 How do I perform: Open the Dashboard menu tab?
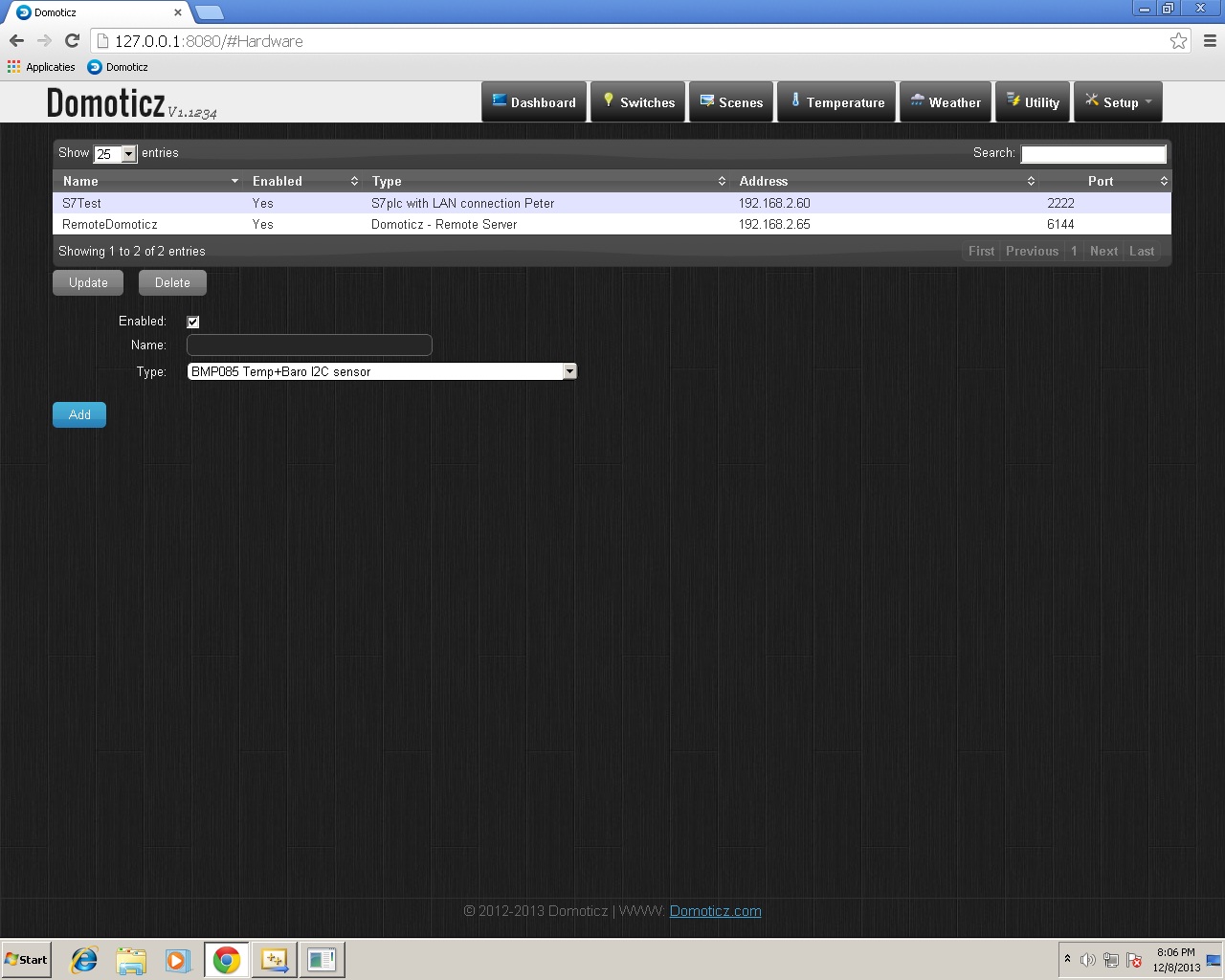(534, 102)
